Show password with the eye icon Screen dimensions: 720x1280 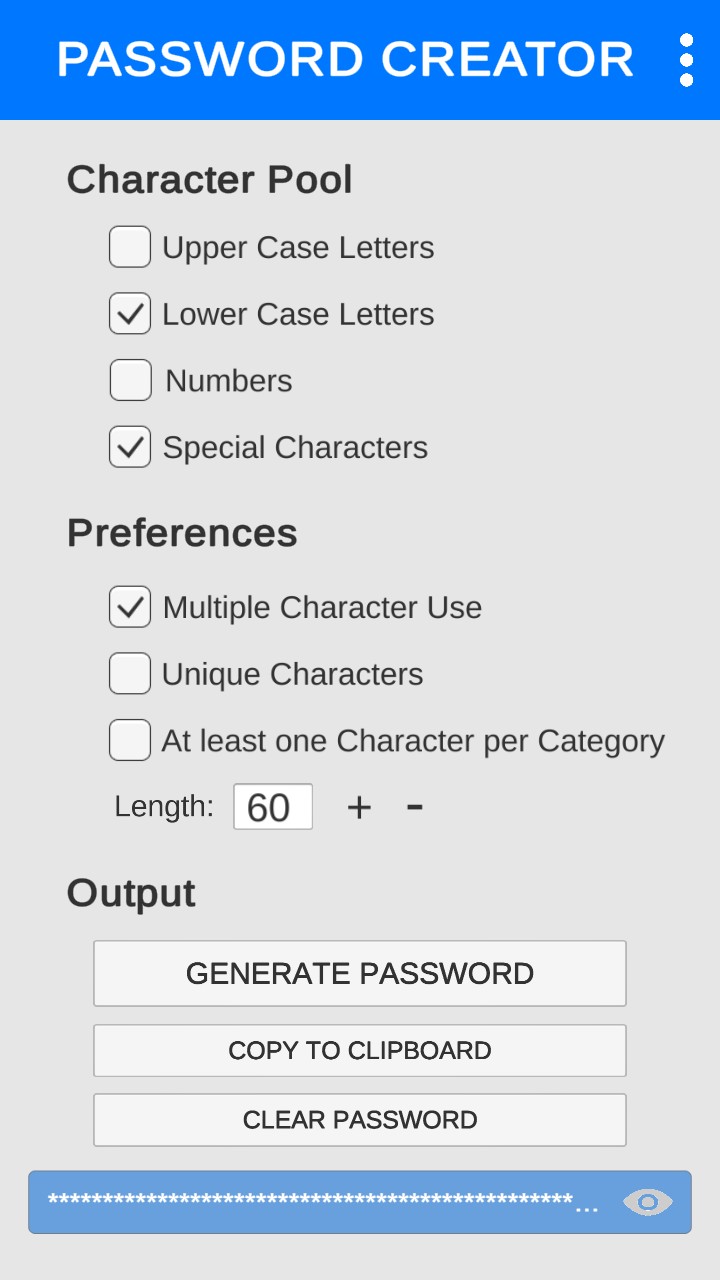click(x=647, y=1202)
